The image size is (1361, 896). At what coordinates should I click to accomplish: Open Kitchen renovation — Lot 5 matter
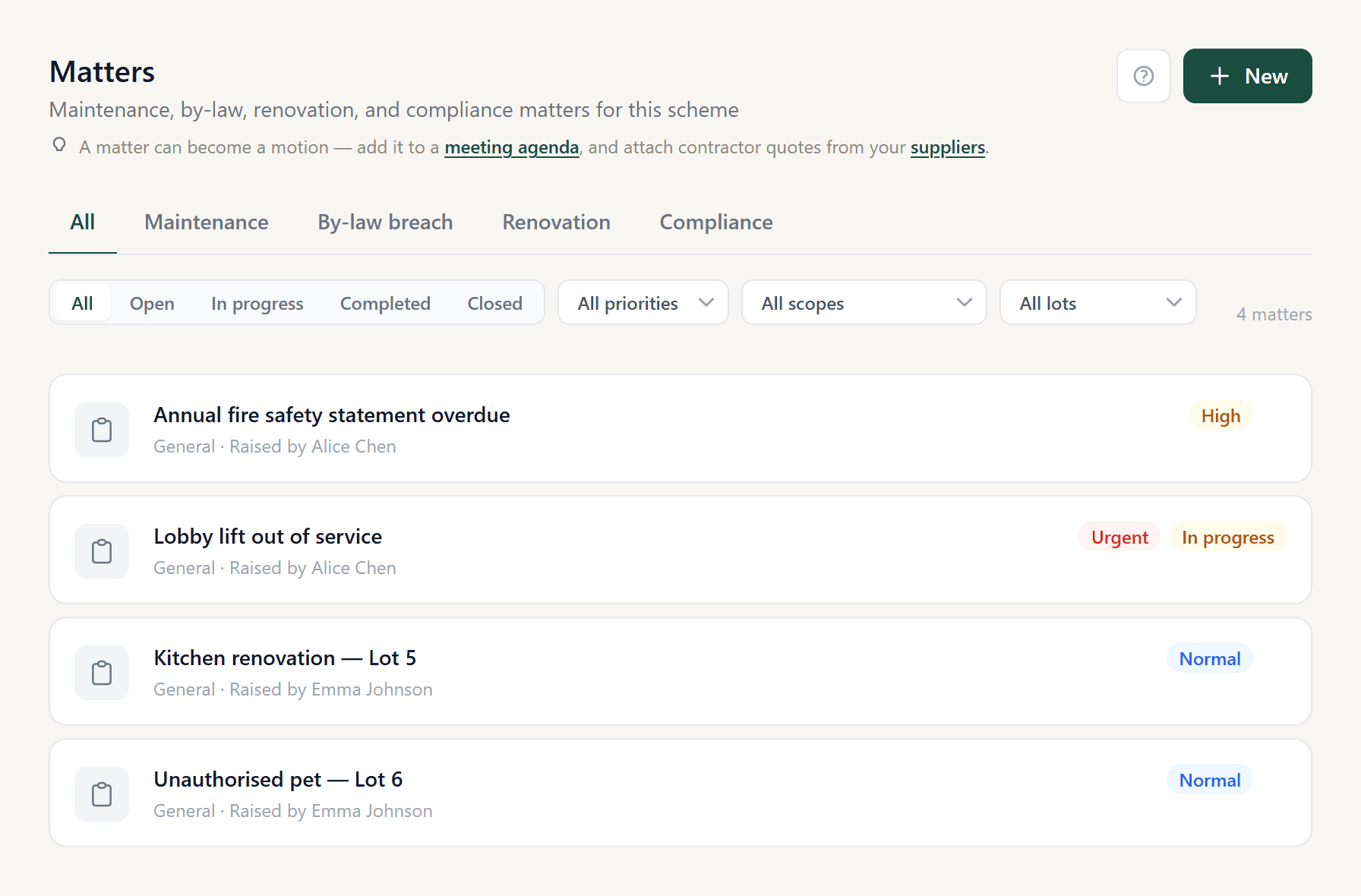tap(680, 671)
